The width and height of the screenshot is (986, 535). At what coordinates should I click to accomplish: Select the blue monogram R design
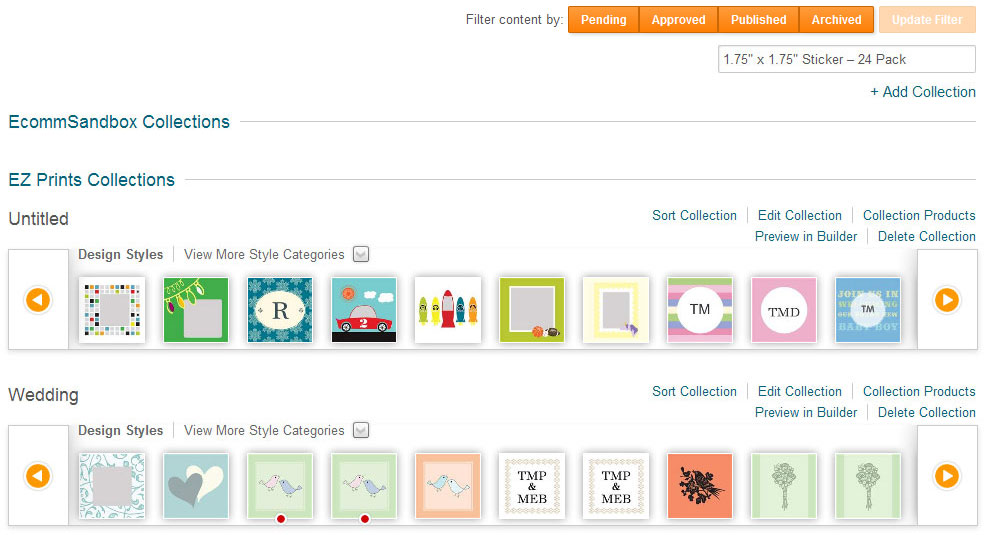[x=280, y=310]
